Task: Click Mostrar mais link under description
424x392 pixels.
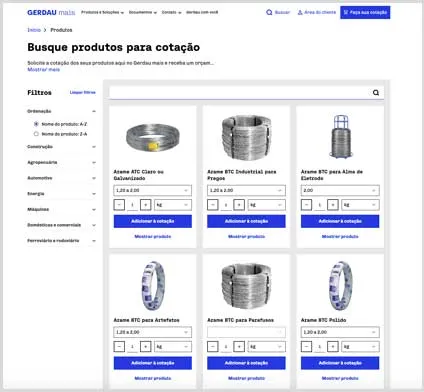Action: pyautogui.click(x=44, y=69)
